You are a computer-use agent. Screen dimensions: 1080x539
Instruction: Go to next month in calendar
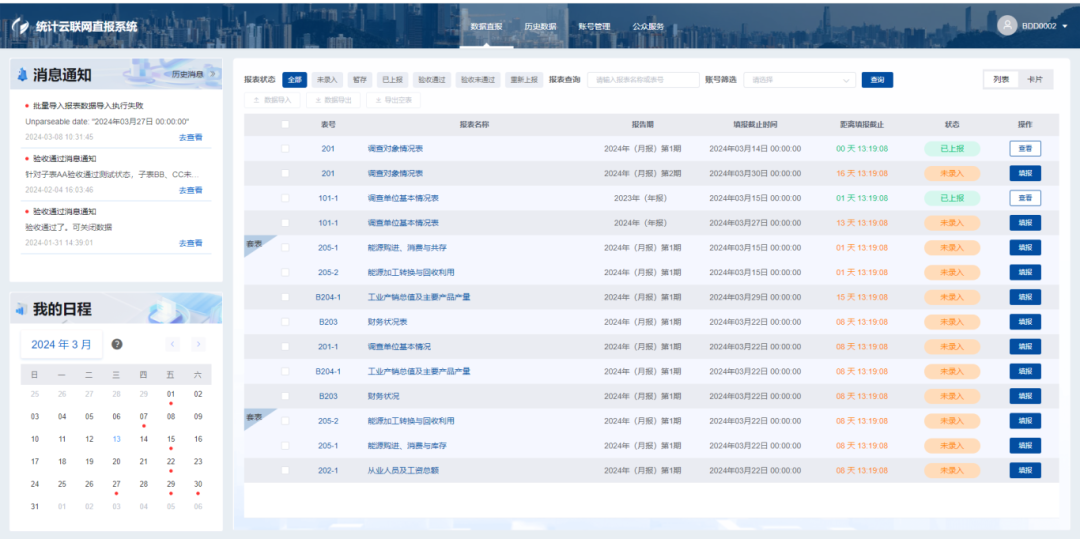[x=198, y=344]
